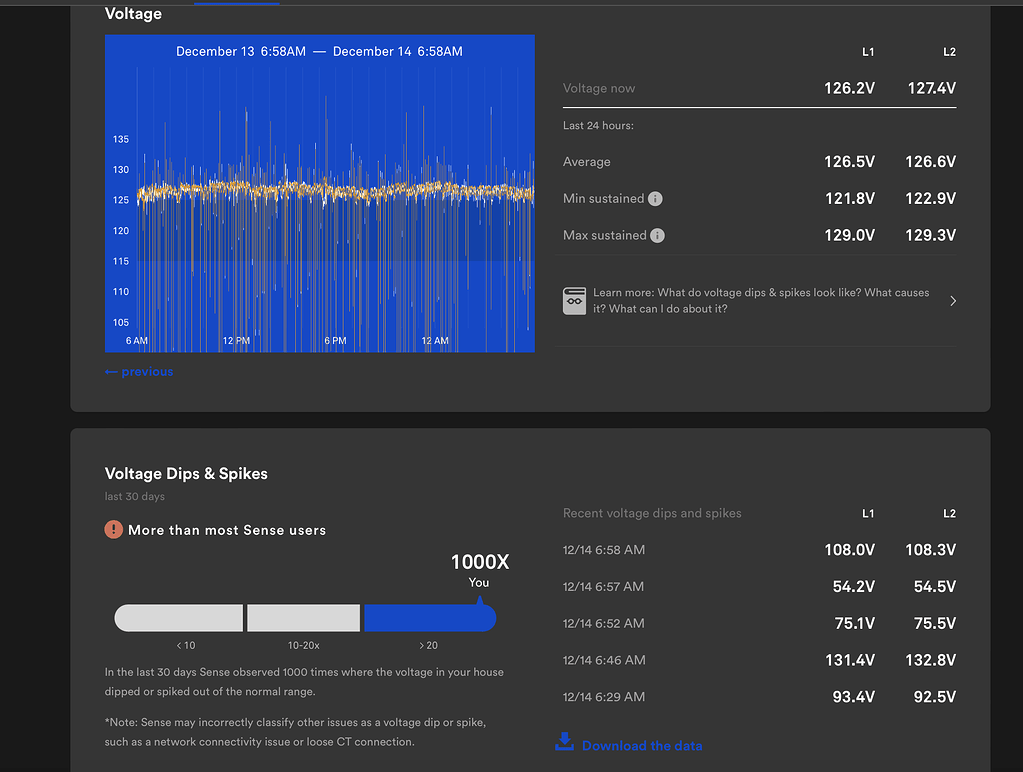Click the 1000X You marker pointer
The width and height of the screenshot is (1023, 772).
[x=479, y=601]
